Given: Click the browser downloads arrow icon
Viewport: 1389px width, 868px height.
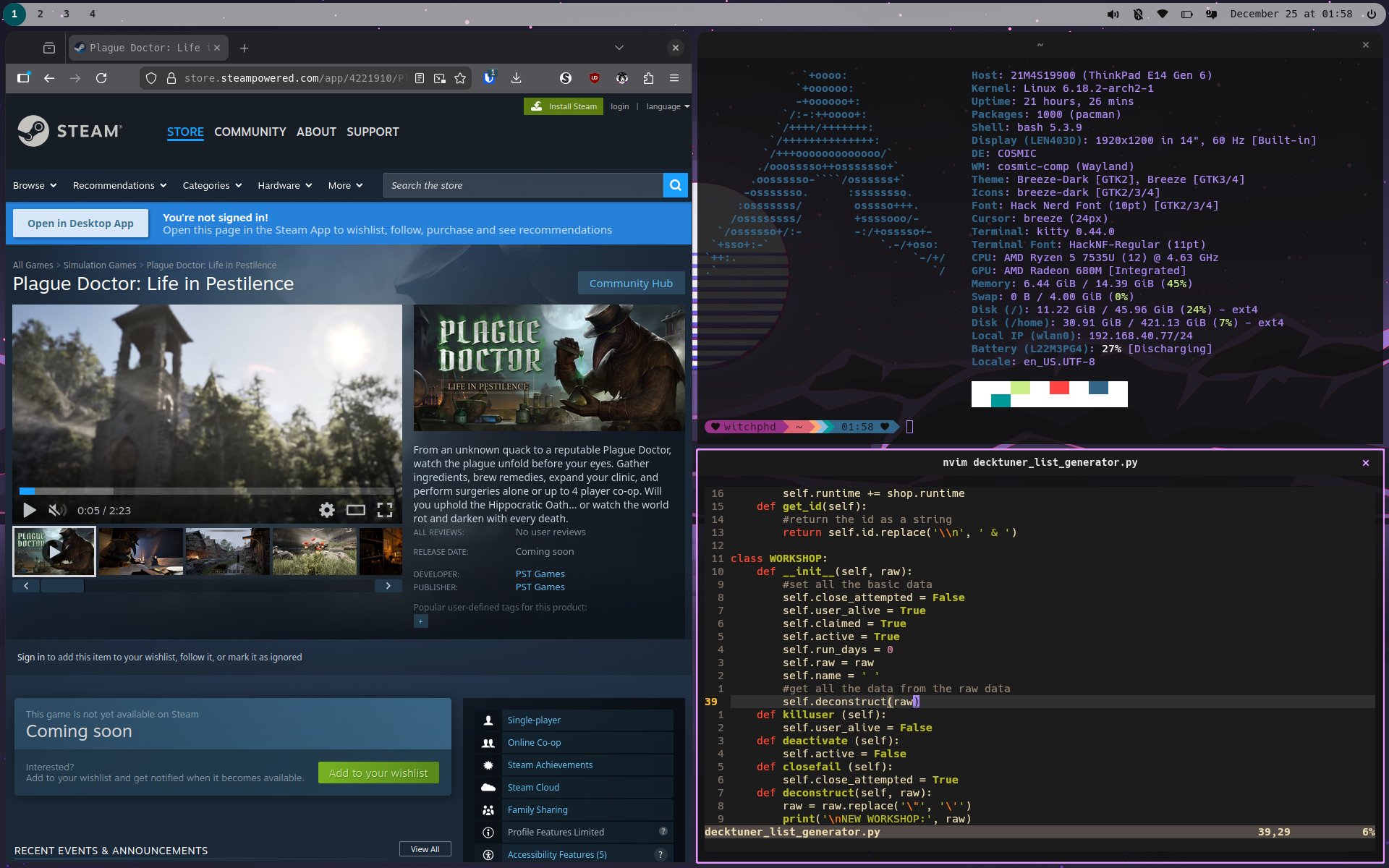Looking at the screenshot, I should point(516,78).
